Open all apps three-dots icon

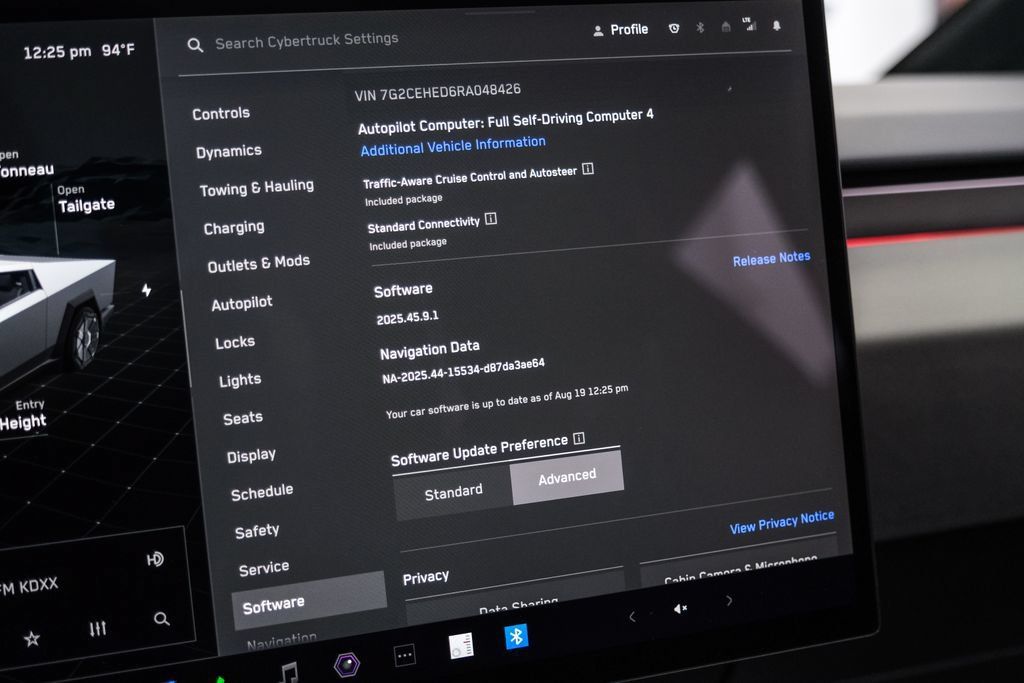pyautogui.click(x=404, y=655)
